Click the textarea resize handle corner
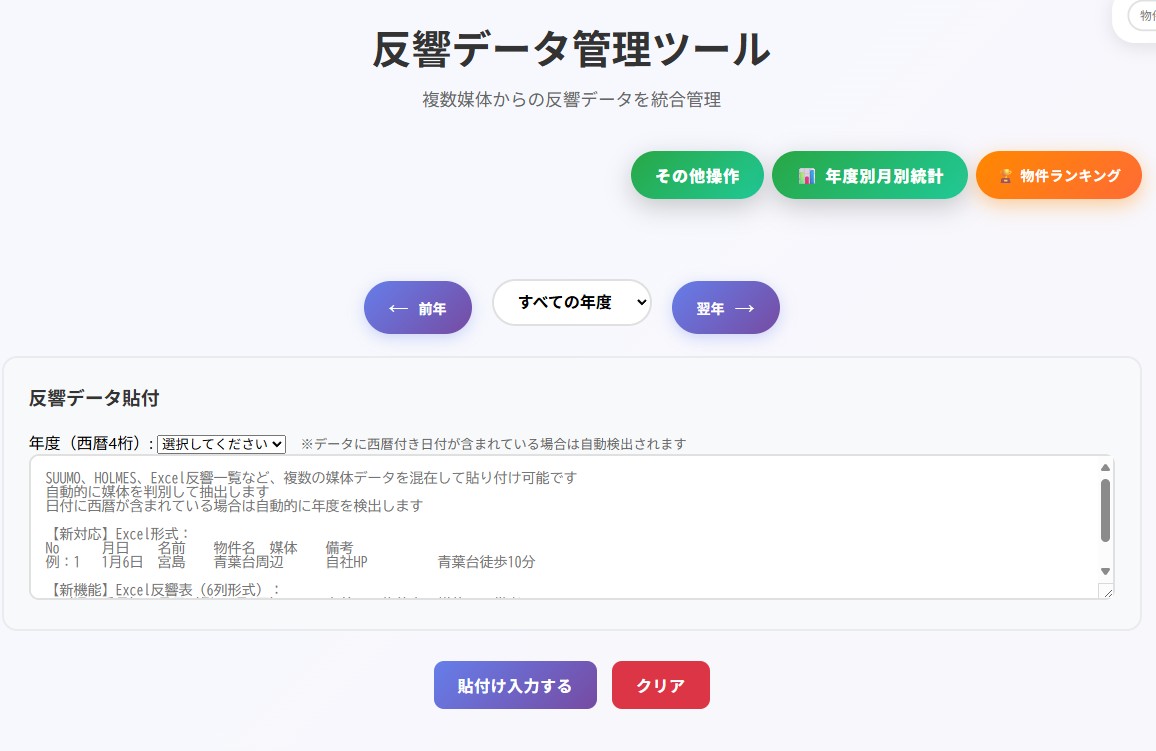 (1106, 592)
